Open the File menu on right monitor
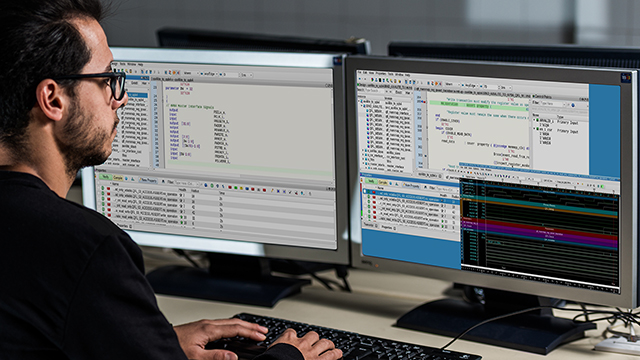 click(x=360, y=72)
